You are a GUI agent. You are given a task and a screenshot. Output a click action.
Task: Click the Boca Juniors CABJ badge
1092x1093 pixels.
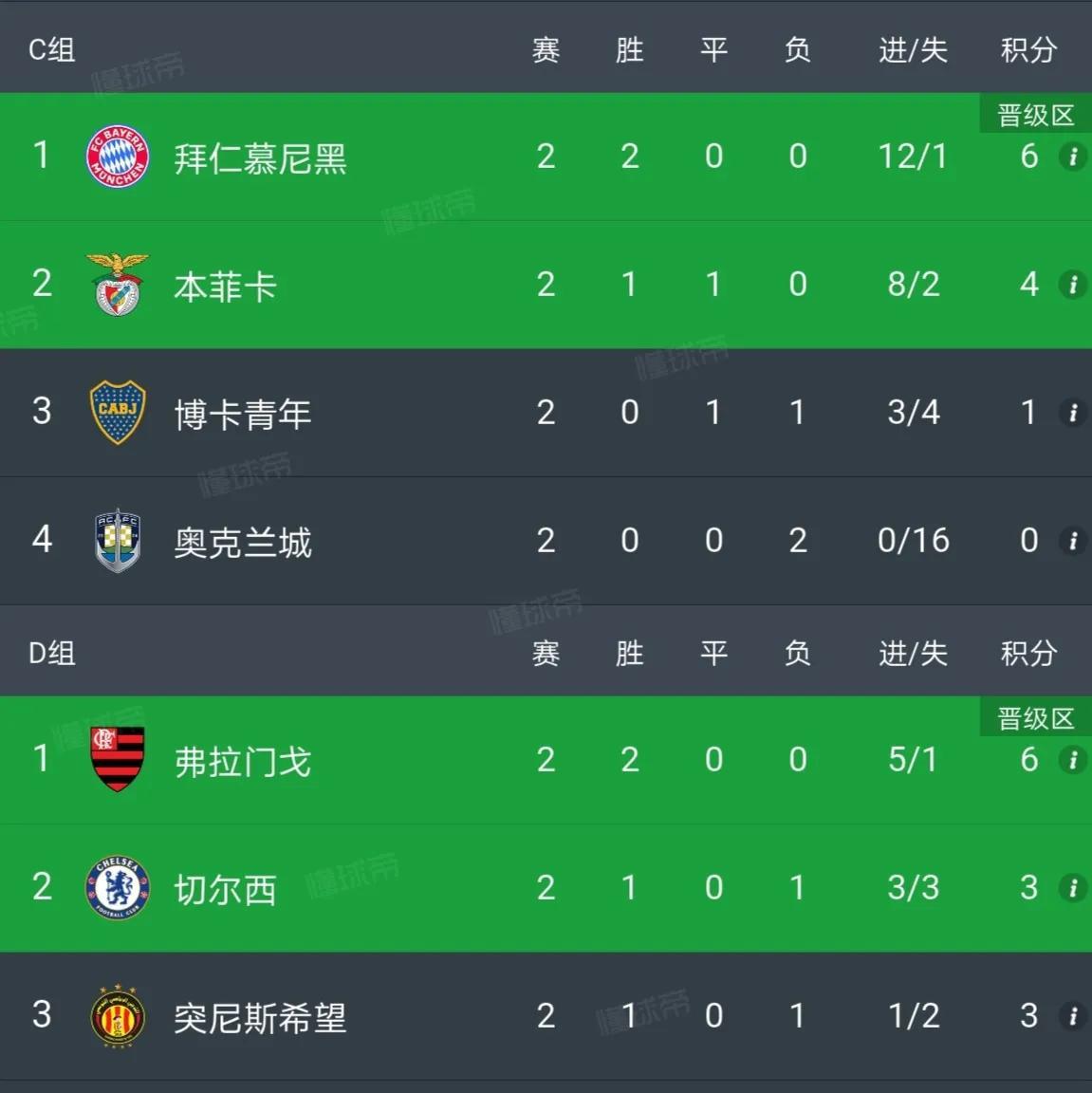coord(118,412)
